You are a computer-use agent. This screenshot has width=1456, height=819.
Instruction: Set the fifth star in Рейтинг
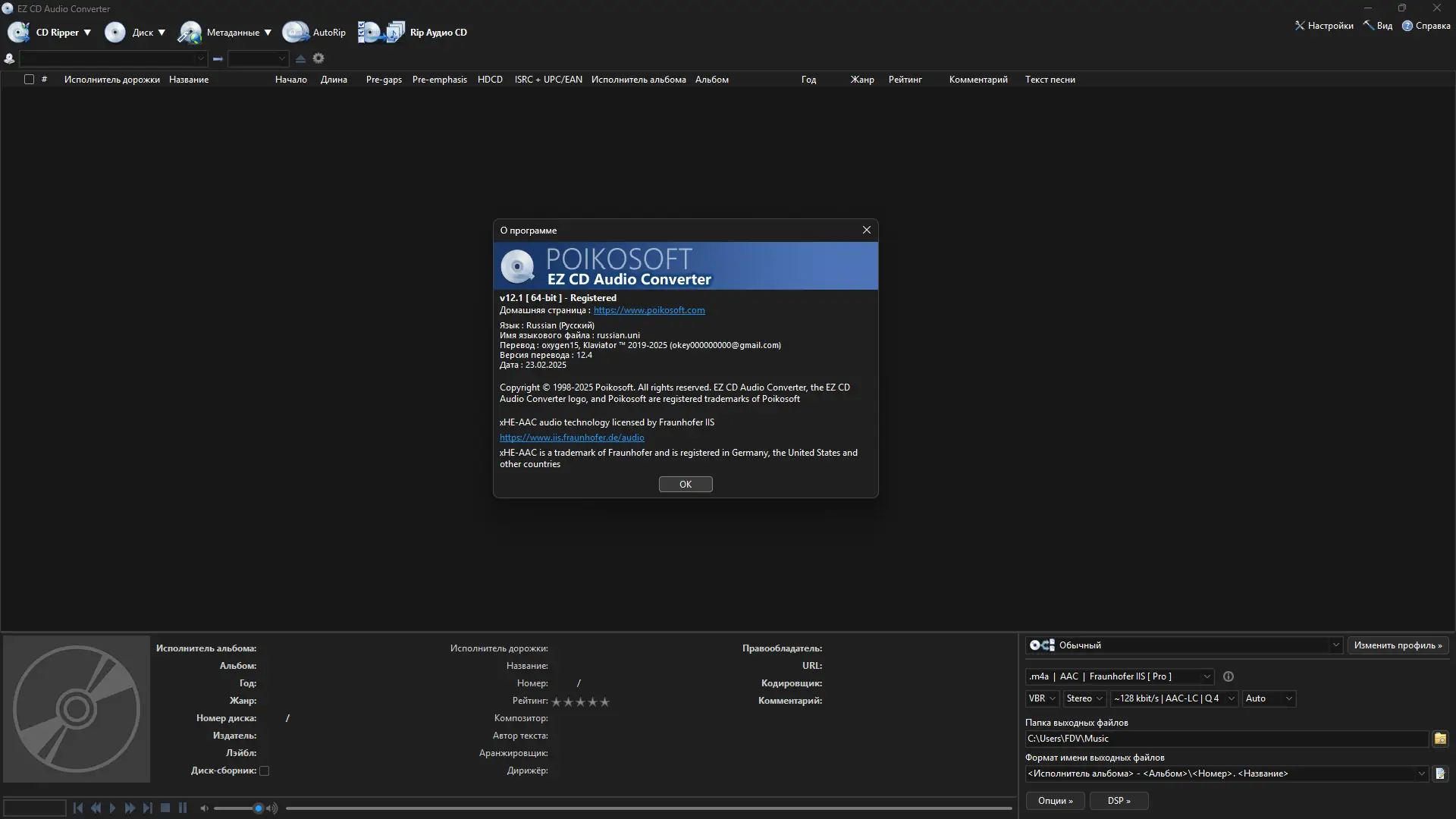click(x=604, y=701)
